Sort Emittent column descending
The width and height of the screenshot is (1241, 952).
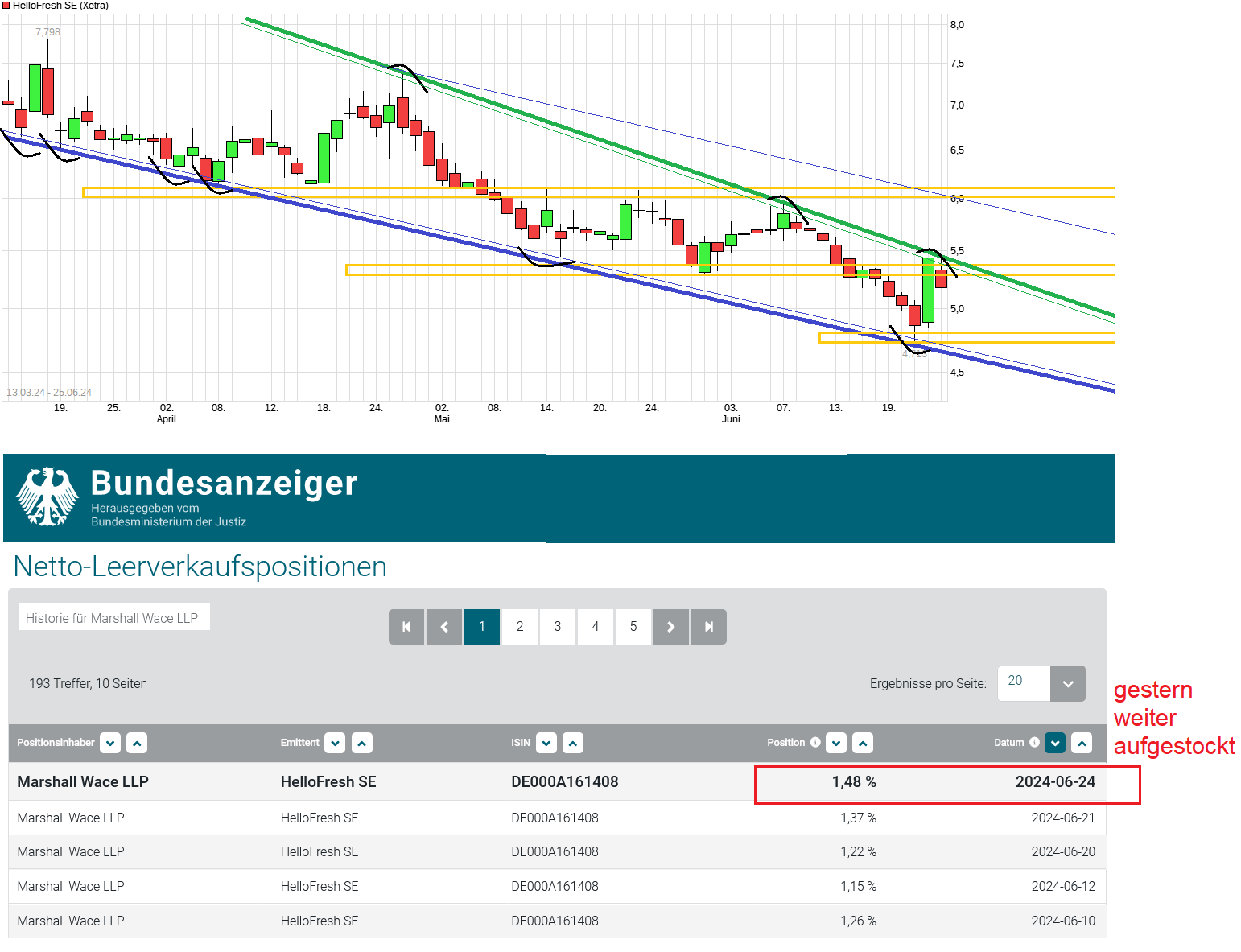[x=335, y=743]
